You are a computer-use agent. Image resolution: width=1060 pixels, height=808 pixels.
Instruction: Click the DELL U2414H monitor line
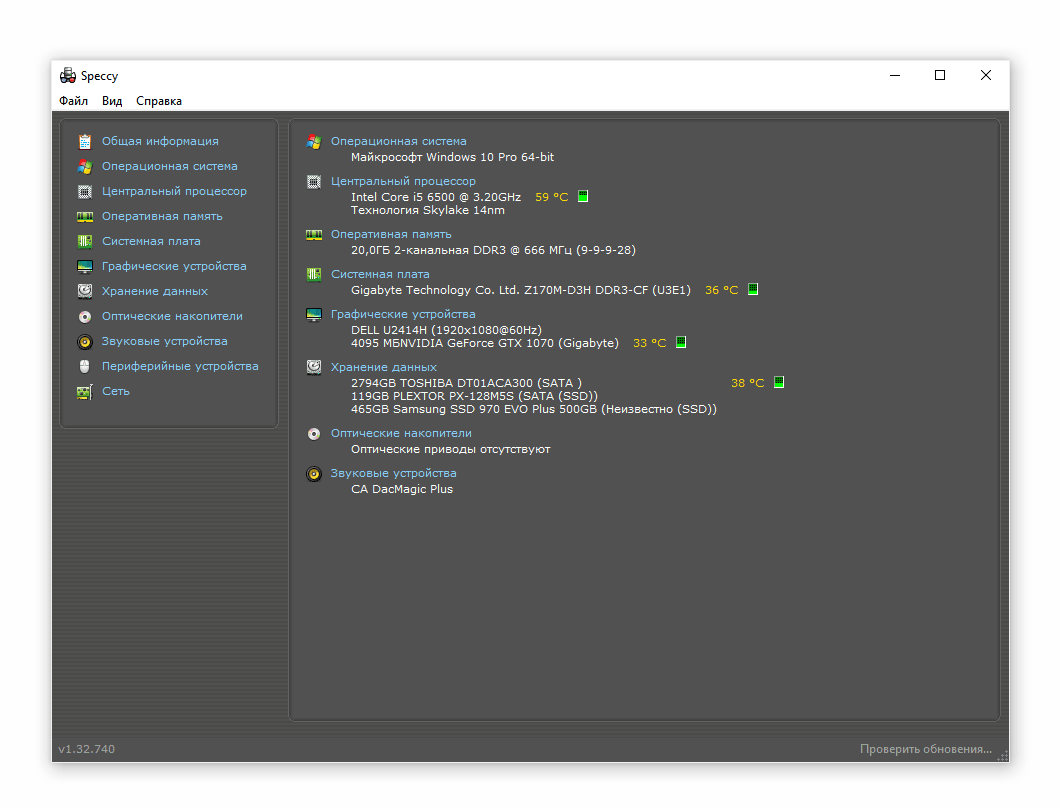446,330
